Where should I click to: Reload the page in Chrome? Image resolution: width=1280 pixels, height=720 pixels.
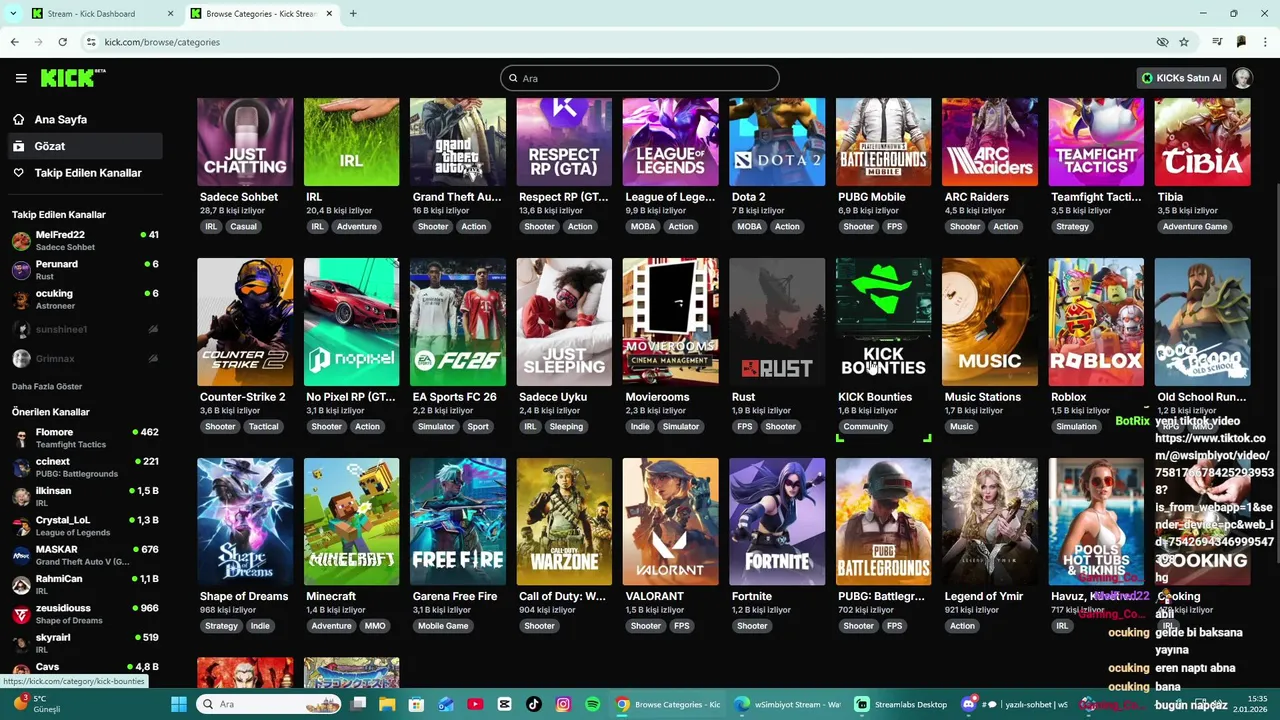click(x=62, y=42)
